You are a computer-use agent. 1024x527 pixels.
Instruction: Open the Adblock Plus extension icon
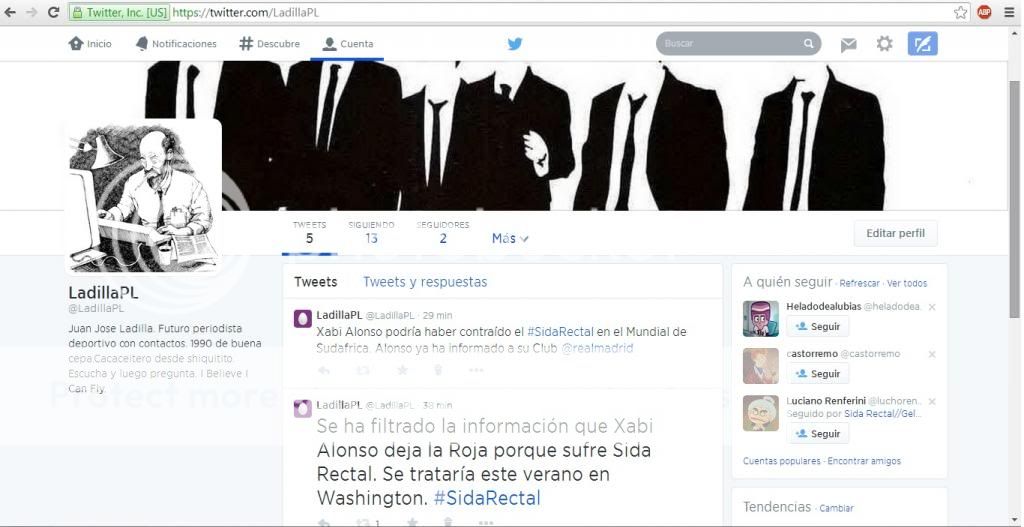[984, 12]
